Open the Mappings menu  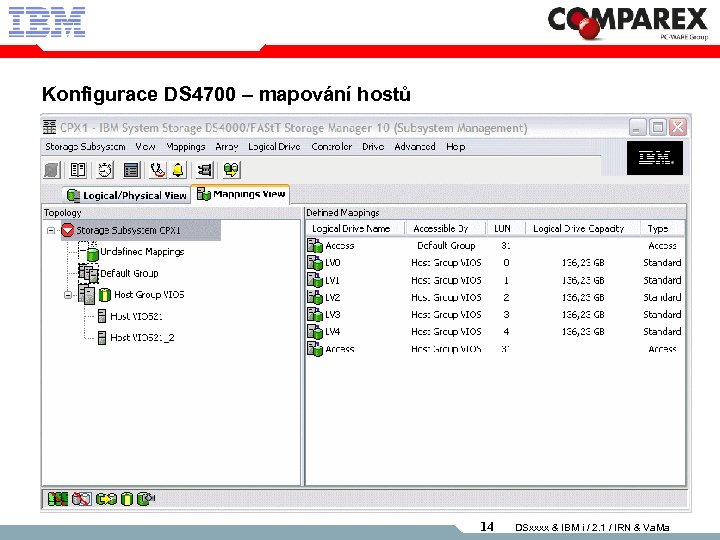(186, 147)
